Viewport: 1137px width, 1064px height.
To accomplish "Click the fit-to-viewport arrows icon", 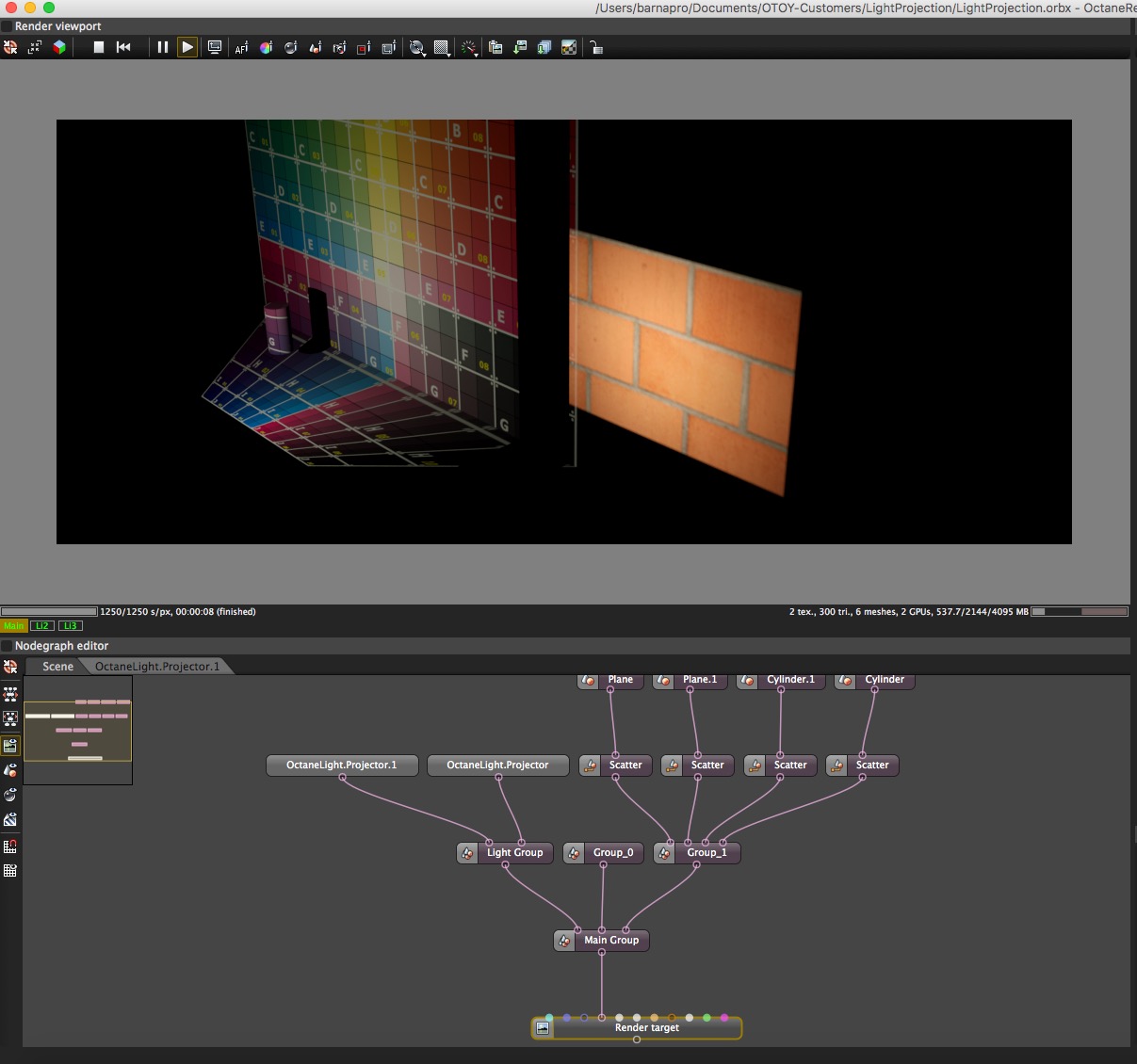I will coord(35,47).
